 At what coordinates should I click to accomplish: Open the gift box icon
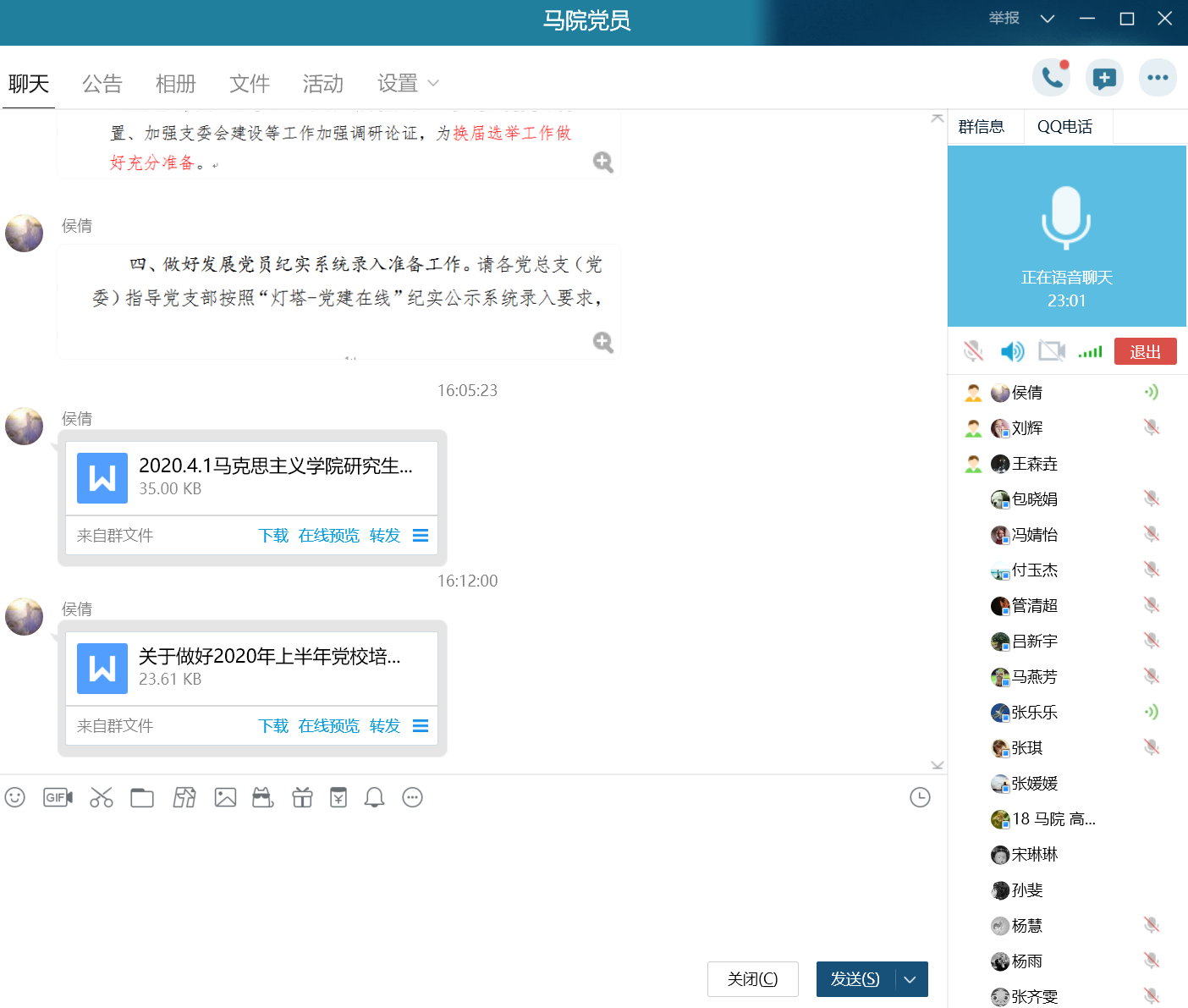[302, 797]
